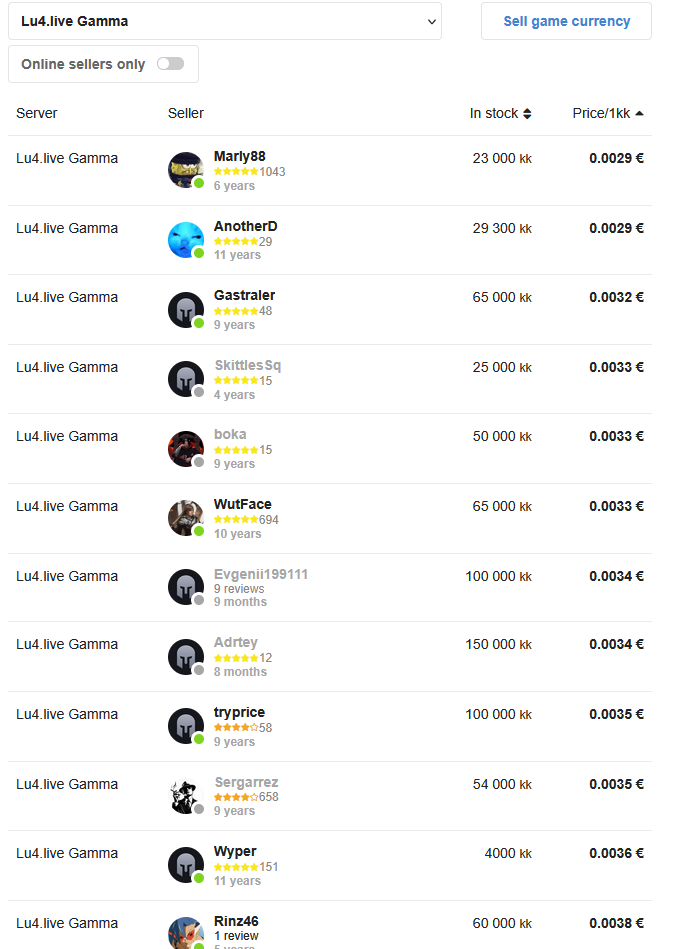Click Wyper's helmet avatar

(x=186, y=865)
